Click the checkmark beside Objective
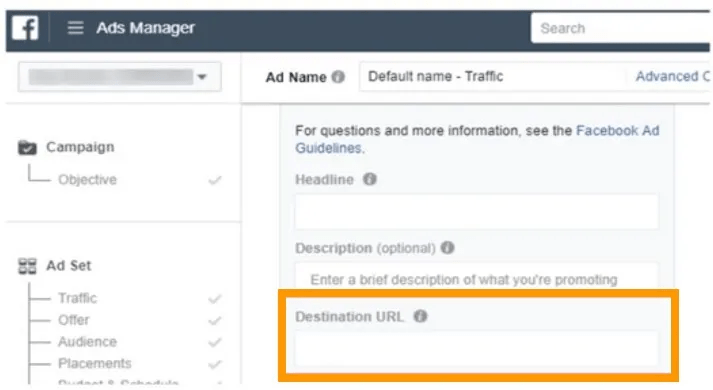 click(215, 180)
